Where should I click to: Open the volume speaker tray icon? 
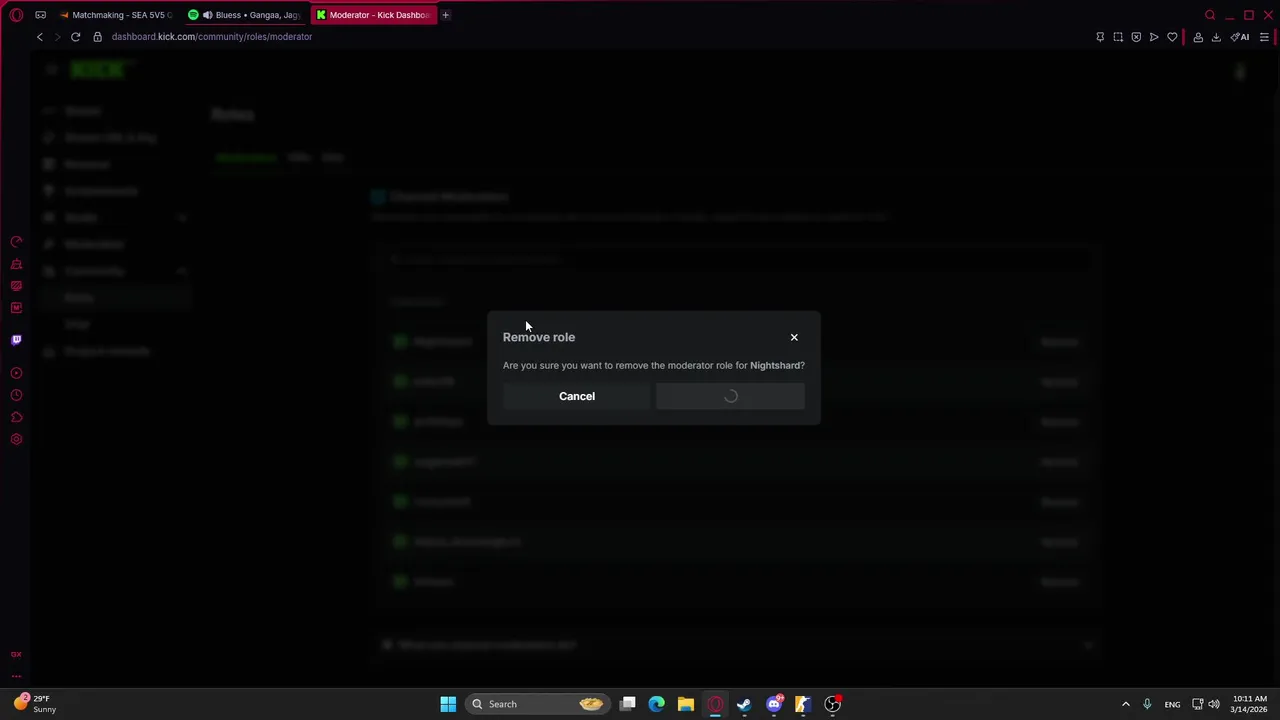pos(1214,704)
